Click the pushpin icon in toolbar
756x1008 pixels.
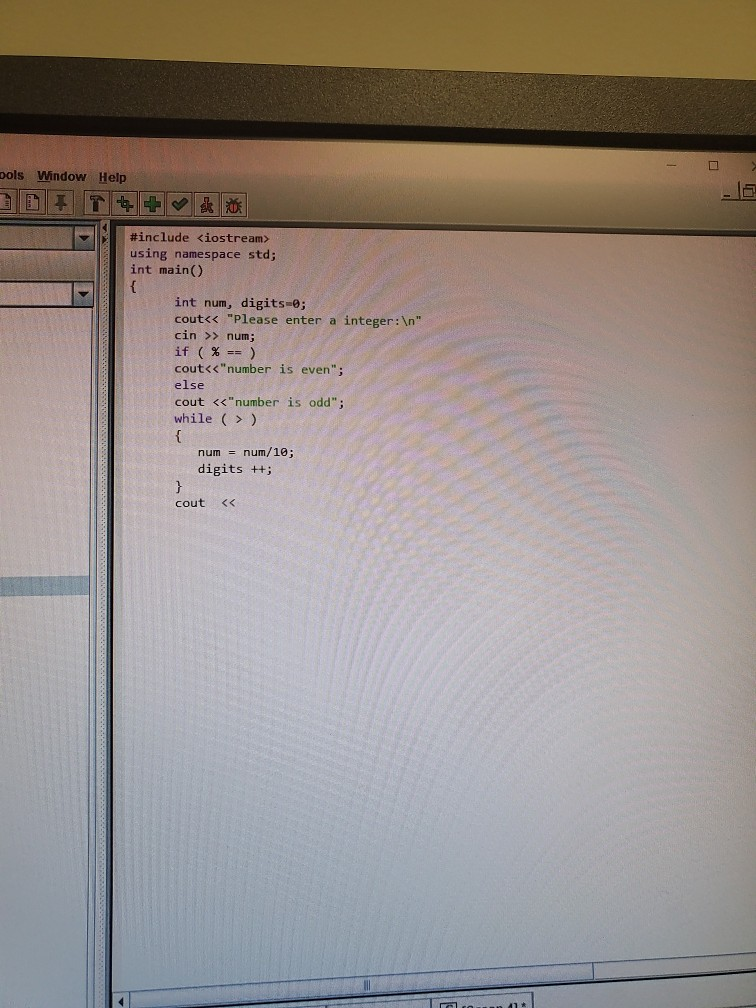tap(60, 203)
